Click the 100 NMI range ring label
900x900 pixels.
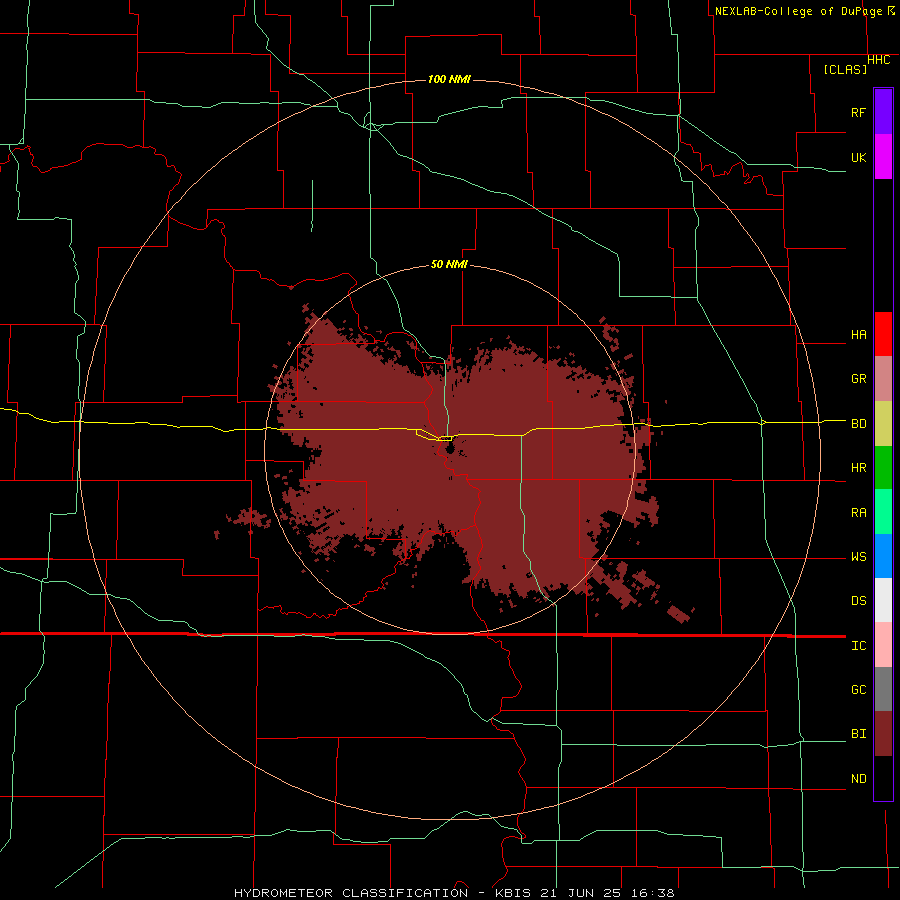449,79
